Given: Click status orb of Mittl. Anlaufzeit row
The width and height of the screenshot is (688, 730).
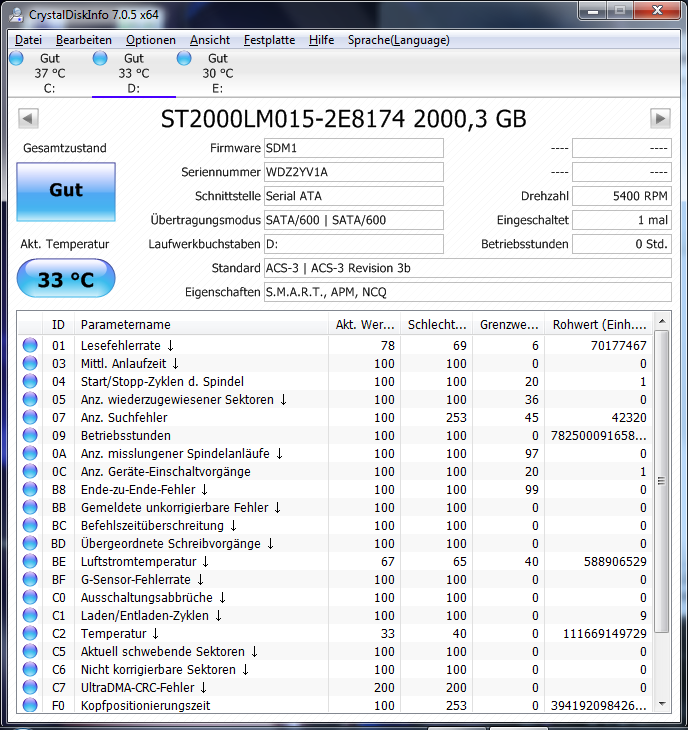Looking at the screenshot, I should (30, 363).
